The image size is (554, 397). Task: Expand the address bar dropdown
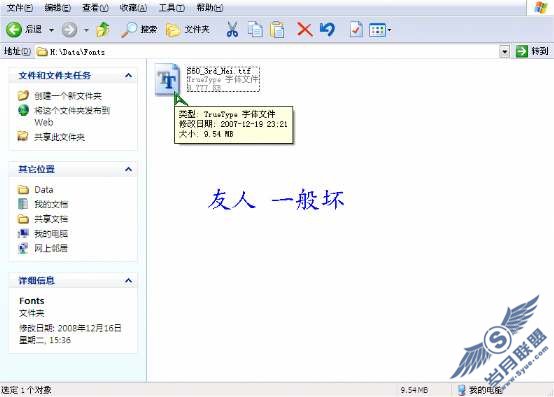505,52
